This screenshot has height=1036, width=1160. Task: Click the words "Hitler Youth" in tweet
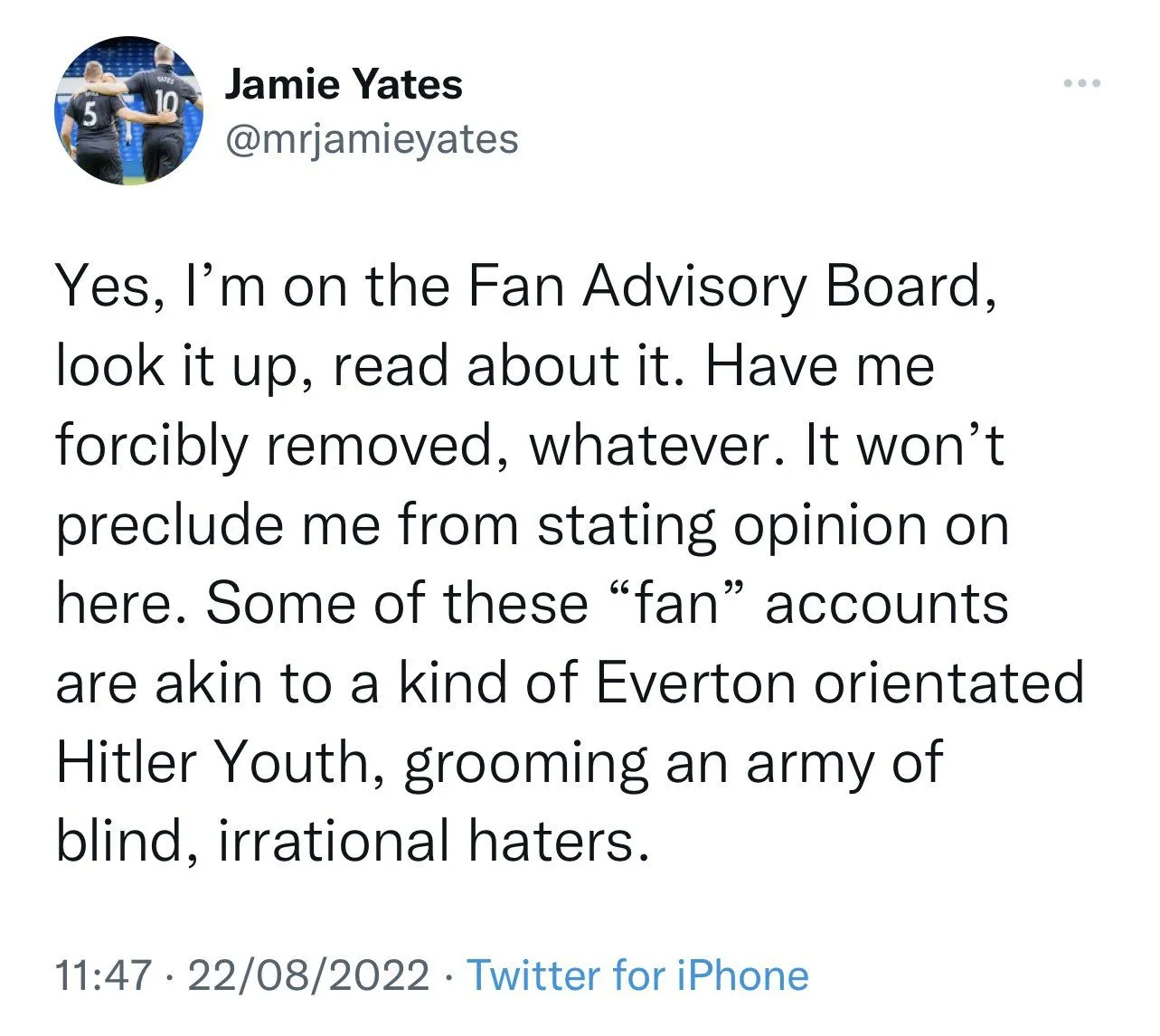[x=212, y=762]
